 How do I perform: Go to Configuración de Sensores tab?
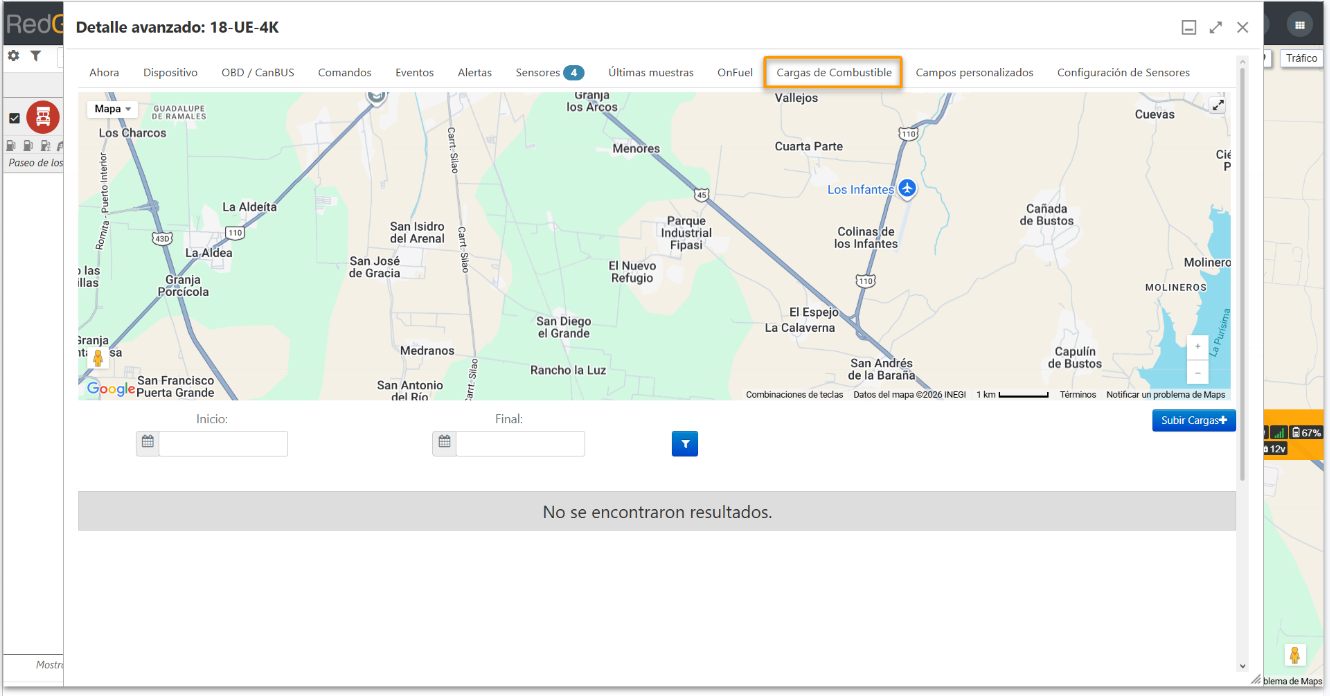[1123, 73]
